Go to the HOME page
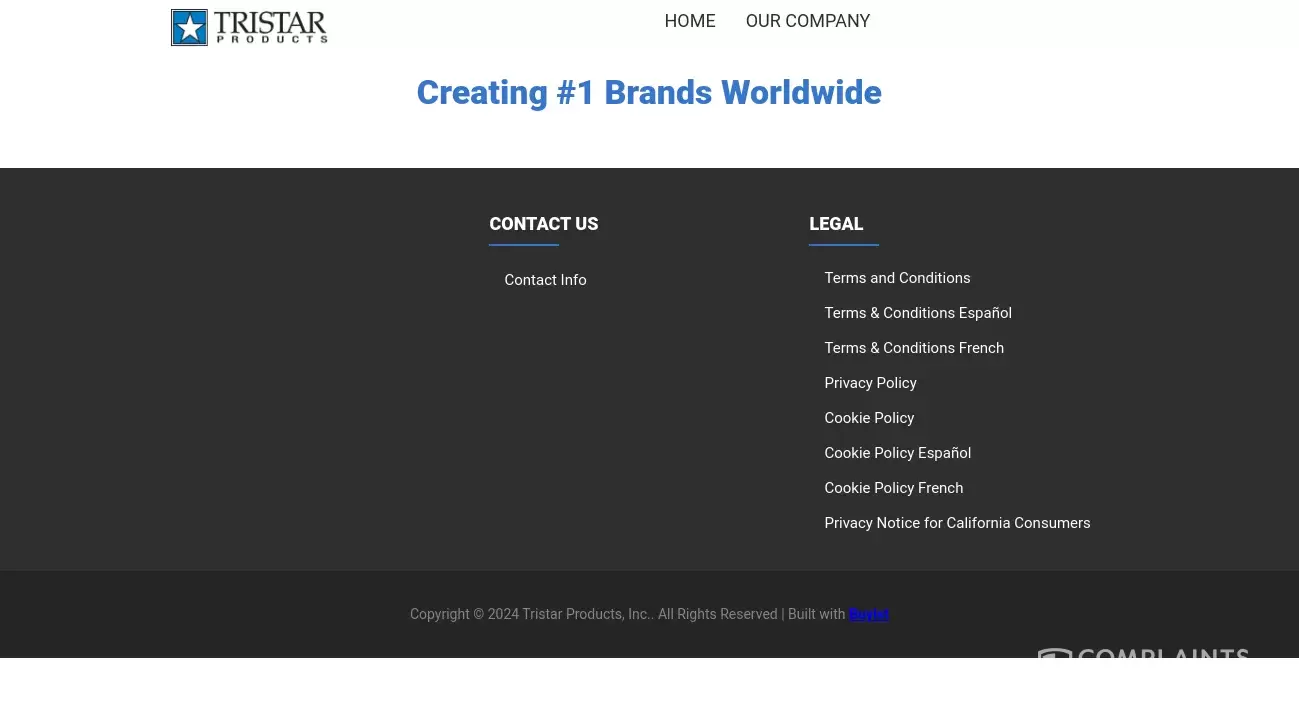The image size is (1299, 712). pos(690,21)
